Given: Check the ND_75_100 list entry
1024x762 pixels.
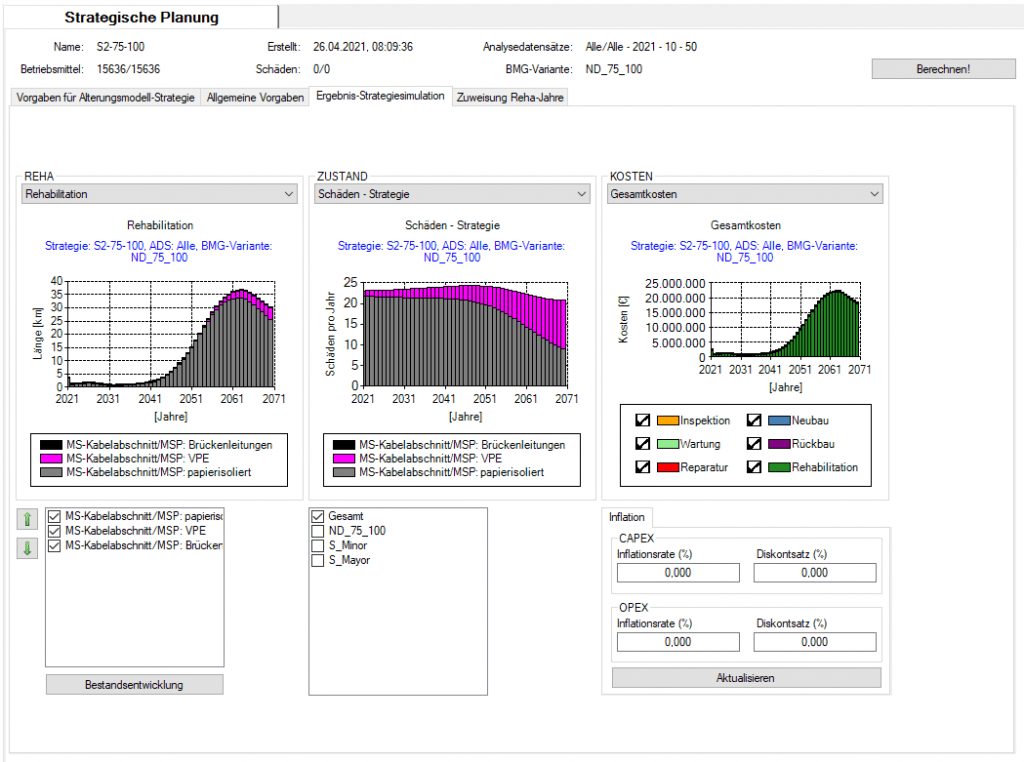Looking at the screenshot, I should point(318,531).
